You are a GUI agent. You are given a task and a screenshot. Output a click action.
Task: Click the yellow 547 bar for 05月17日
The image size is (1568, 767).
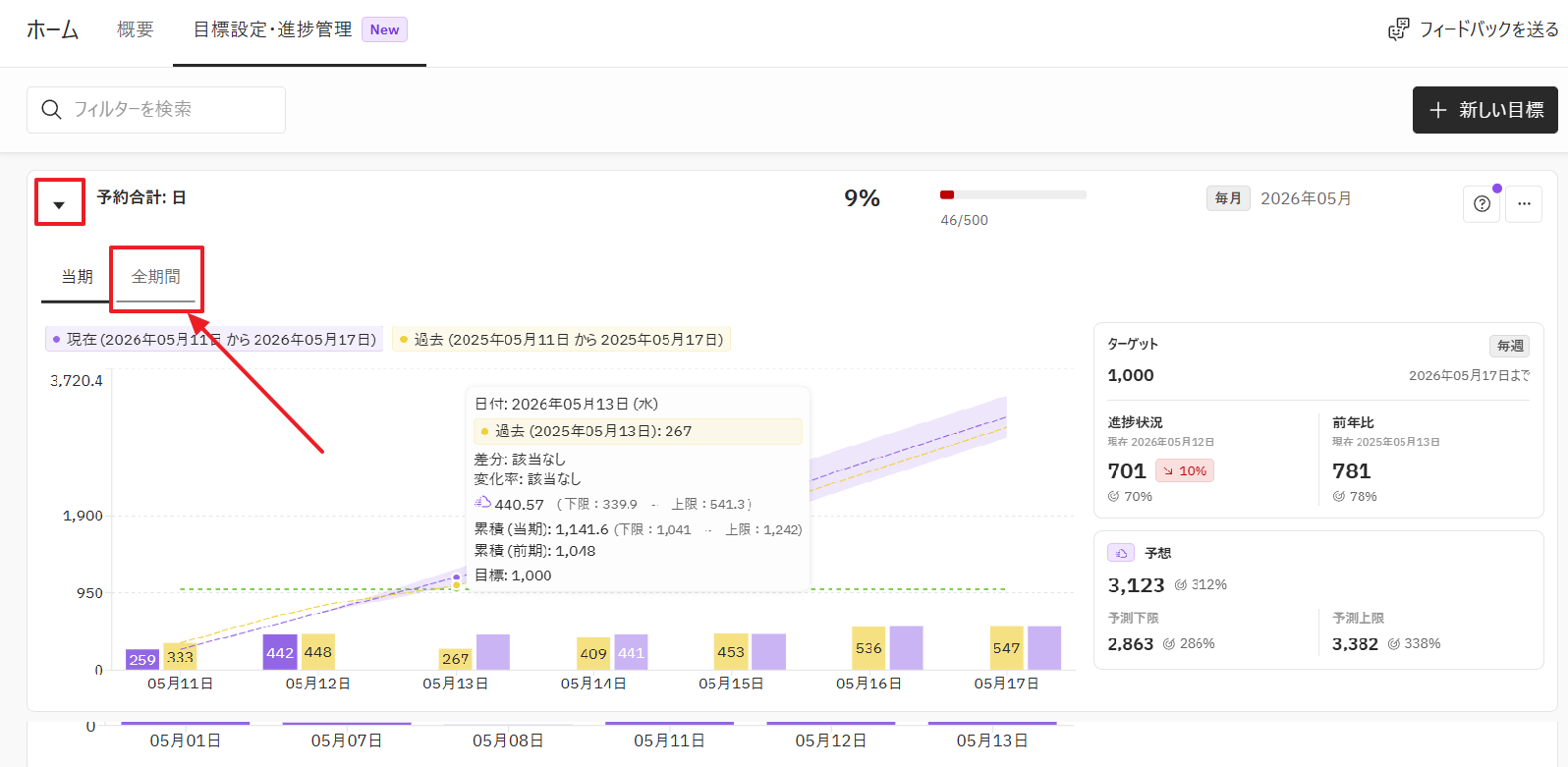(1006, 648)
